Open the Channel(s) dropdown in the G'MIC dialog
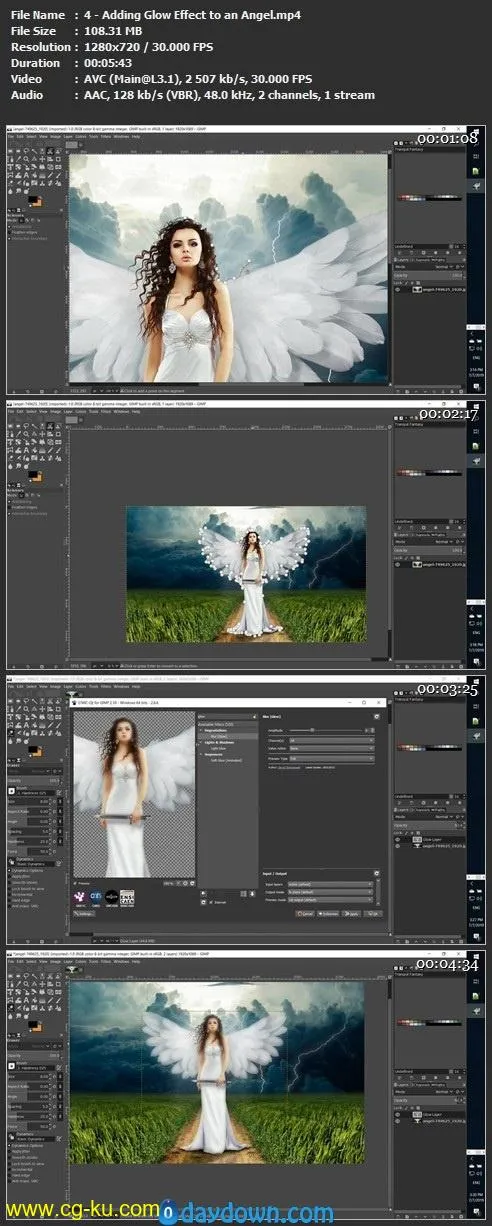 [x=332, y=740]
